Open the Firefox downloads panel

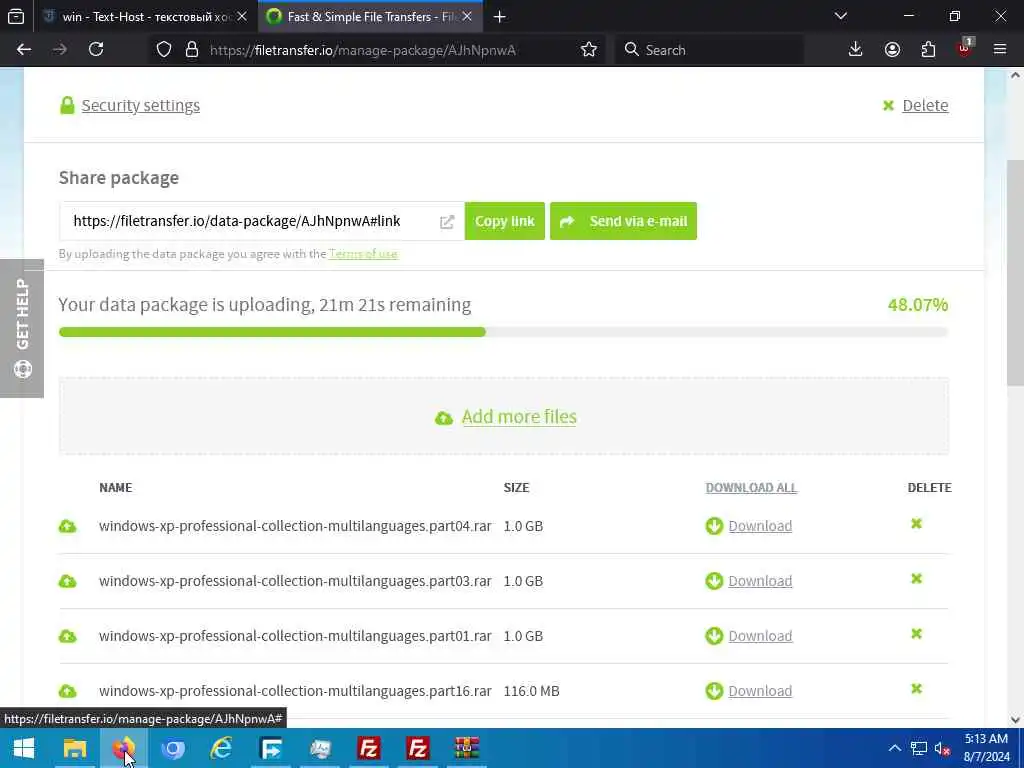[x=856, y=50]
